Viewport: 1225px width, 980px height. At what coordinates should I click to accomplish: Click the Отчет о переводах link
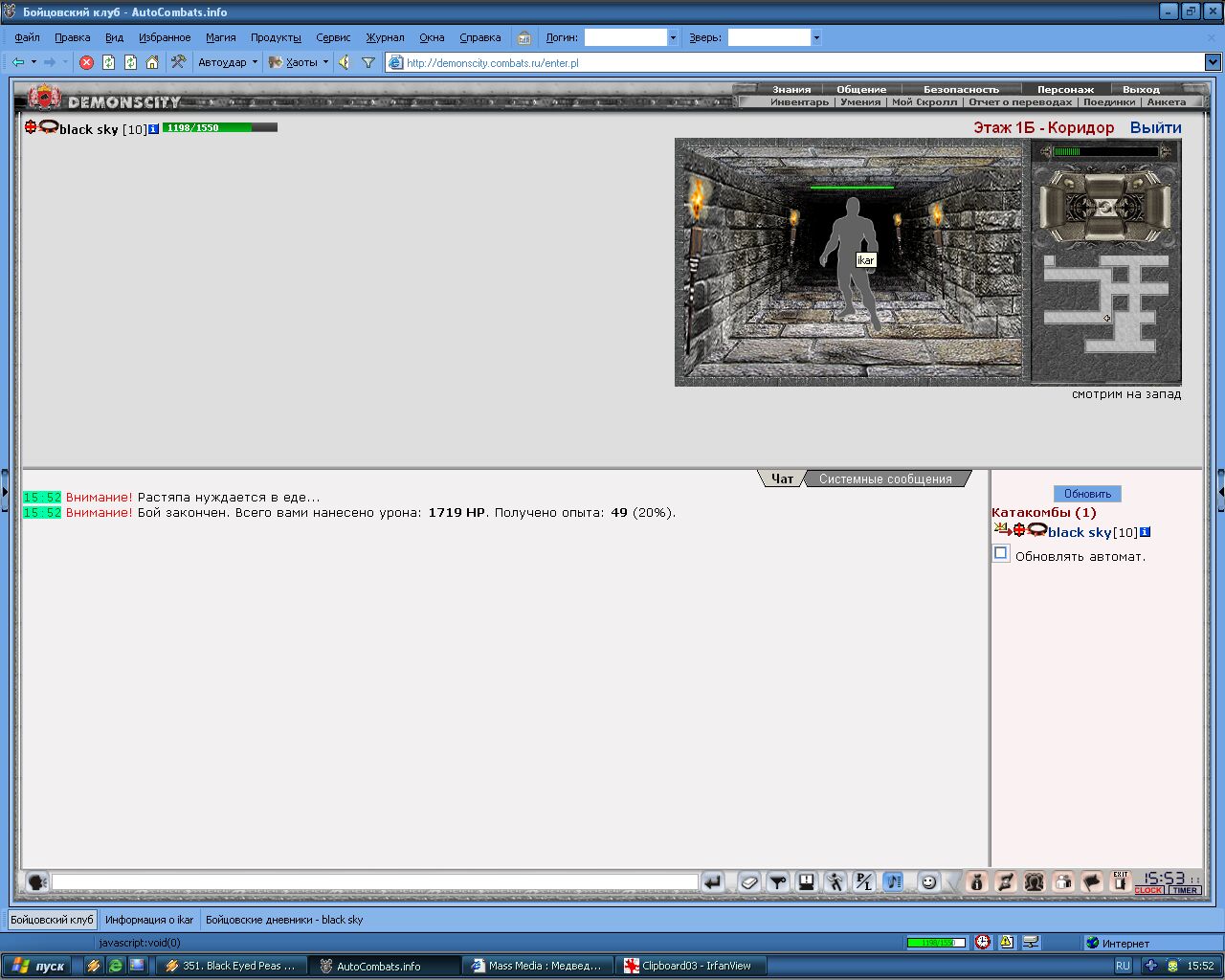click(1020, 101)
